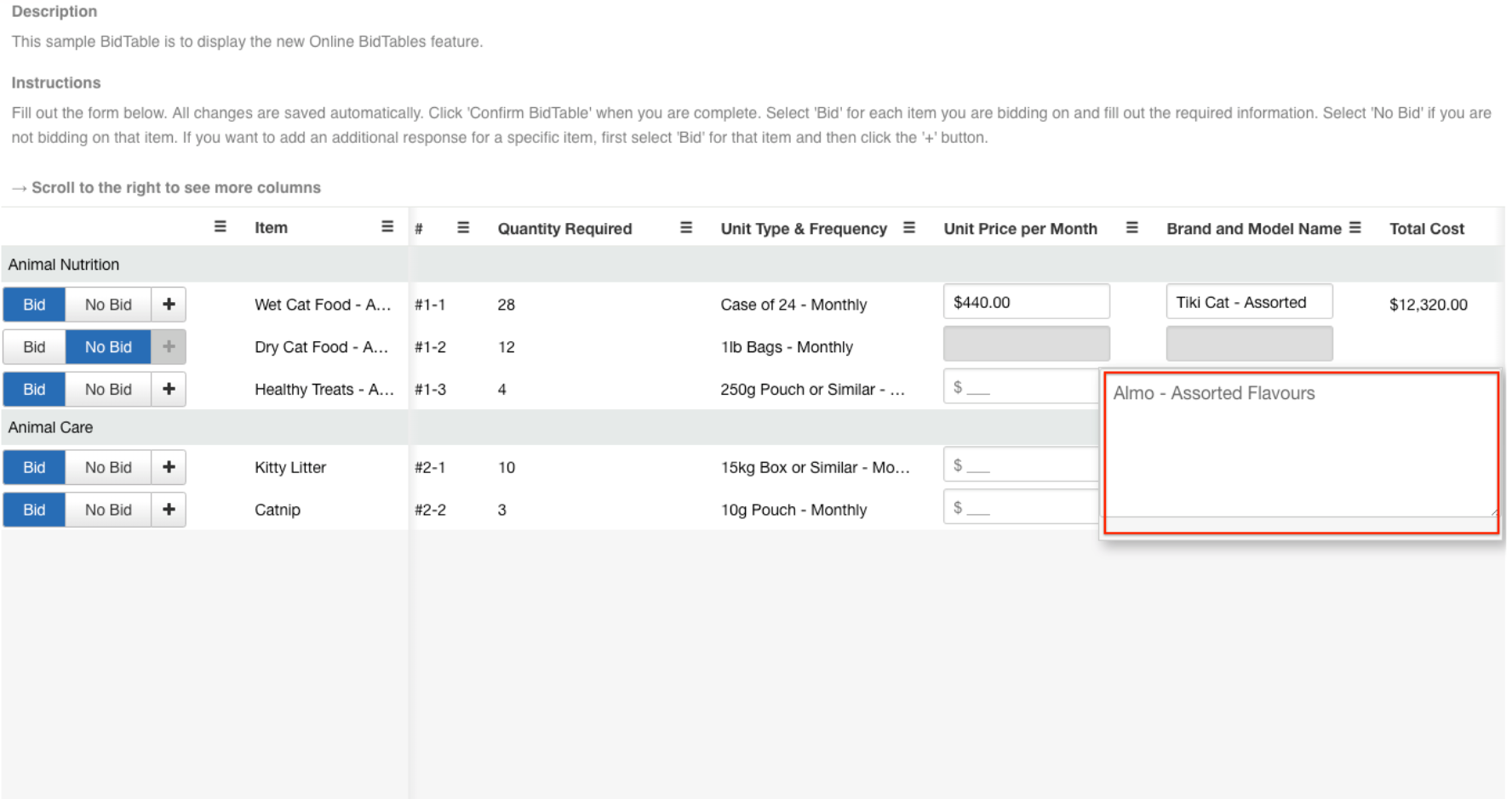The width and height of the screenshot is (1512, 799).
Task: Click the Tiki Cat - Assorted brand field
Action: [x=1249, y=302]
